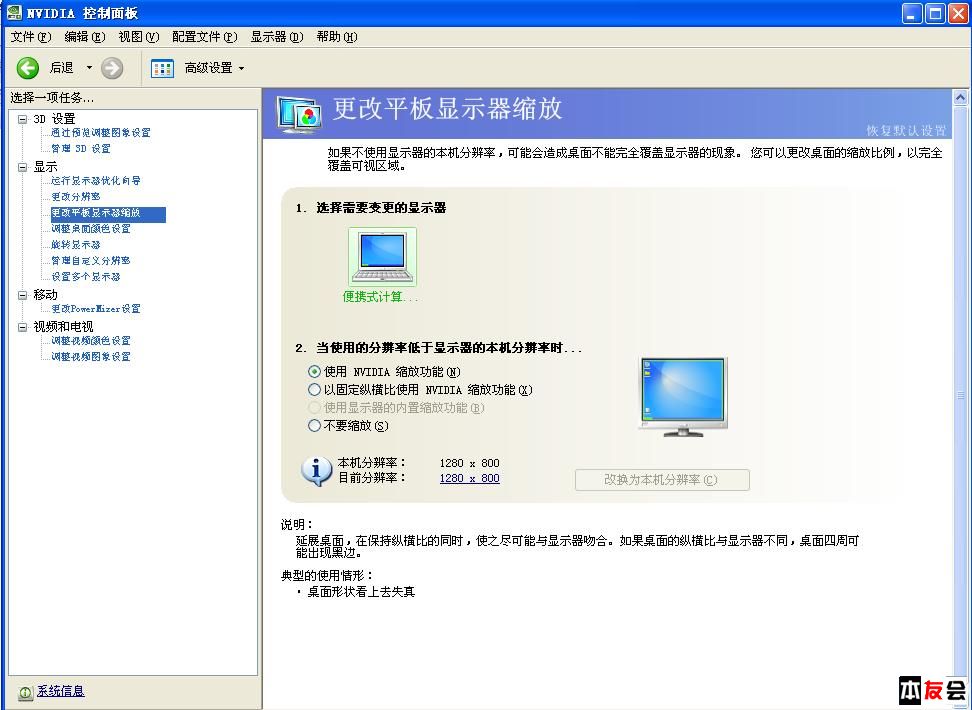Click the green Back arrow icon
972x710 pixels.
pos(27,68)
